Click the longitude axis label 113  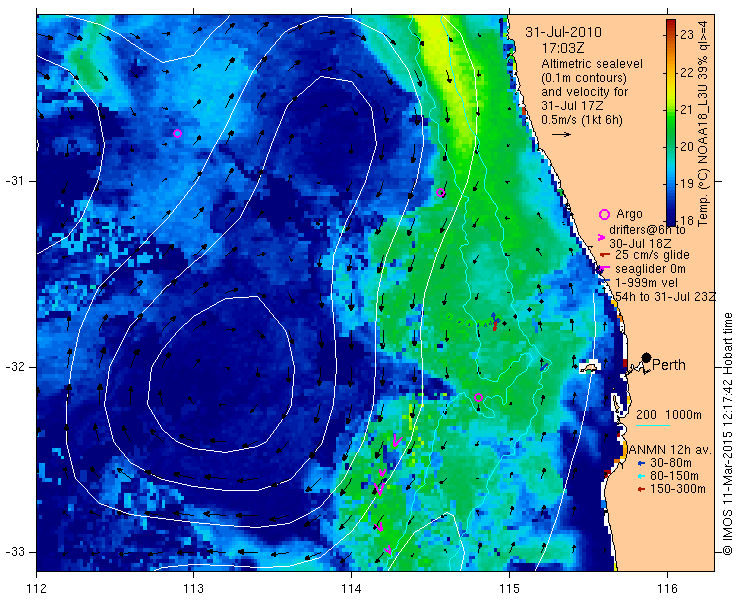pyautogui.click(x=193, y=589)
